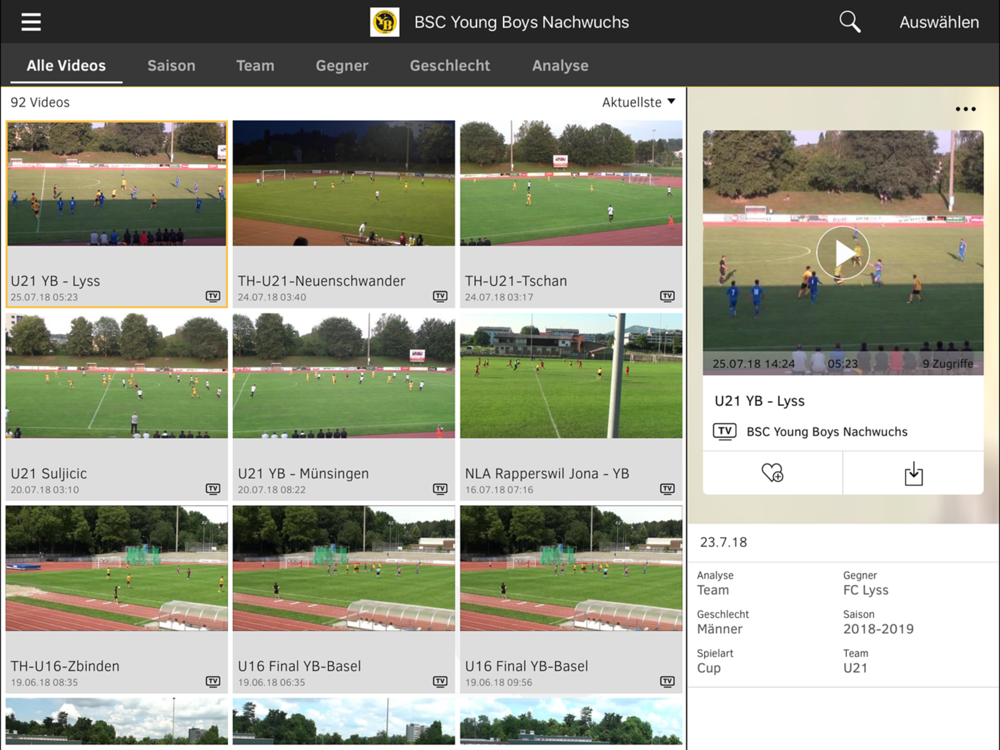Click the Geschlecht value Männer
Image resolution: width=1000 pixels, height=750 pixels.
point(719,629)
